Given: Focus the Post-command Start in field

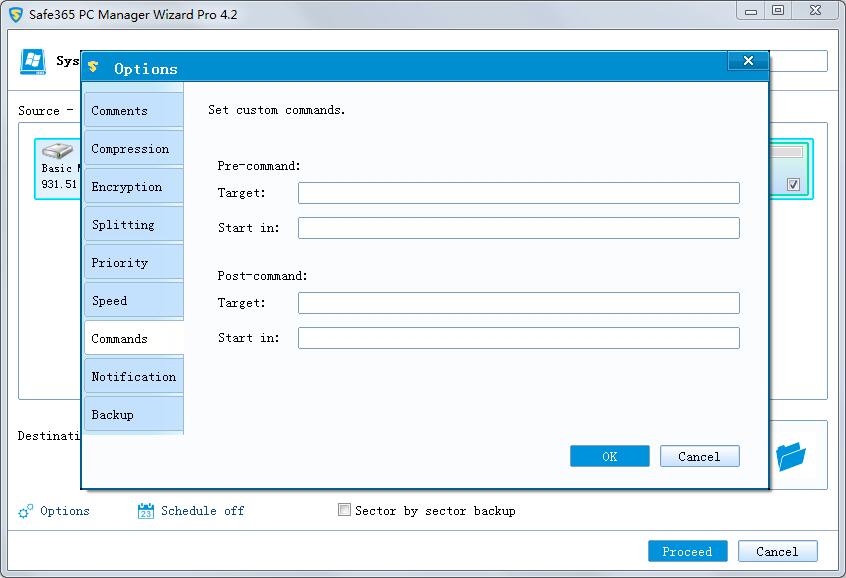Looking at the screenshot, I should 518,338.
